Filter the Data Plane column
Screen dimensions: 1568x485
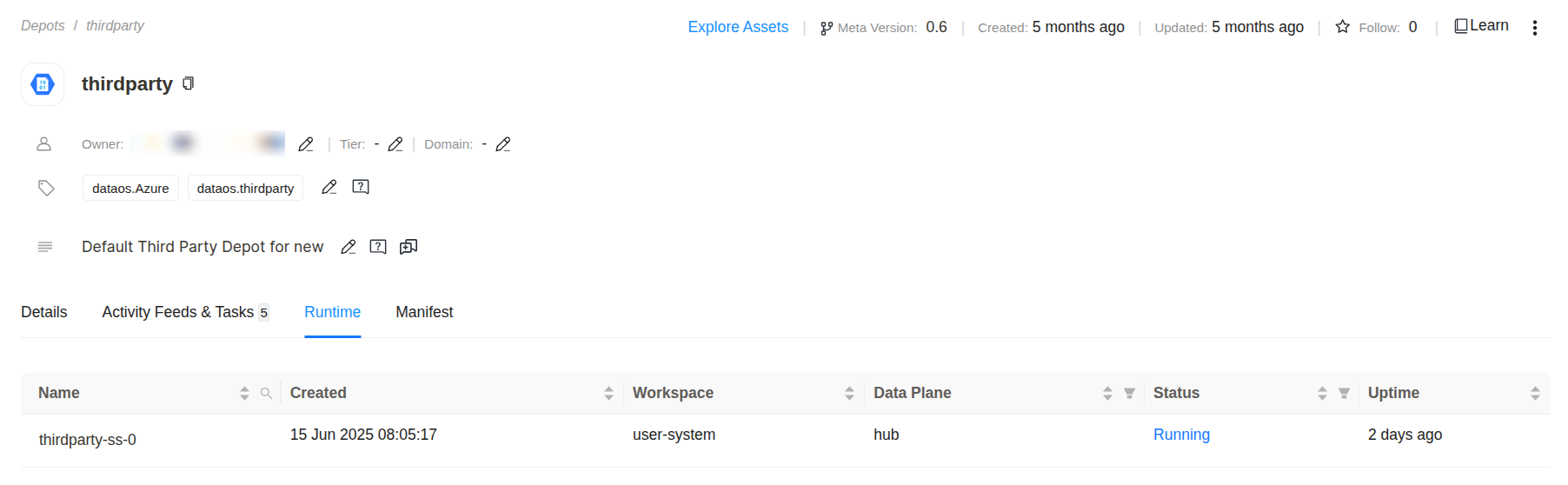coord(1129,394)
